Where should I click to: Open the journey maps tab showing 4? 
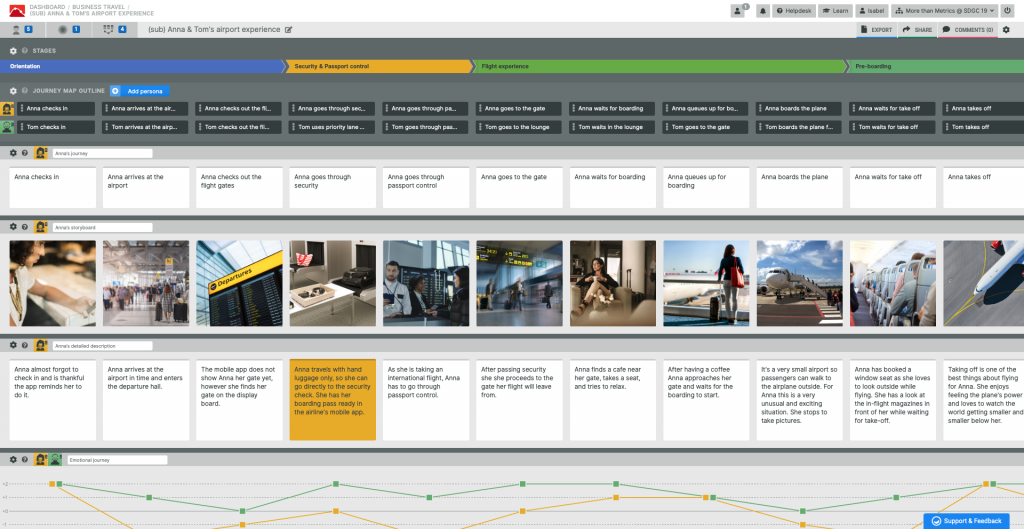pyautogui.click(x=114, y=29)
